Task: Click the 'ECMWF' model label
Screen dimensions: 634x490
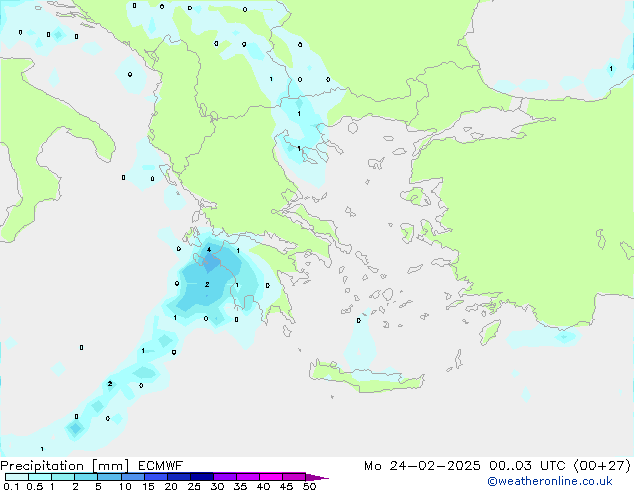Action: pyautogui.click(x=161, y=466)
